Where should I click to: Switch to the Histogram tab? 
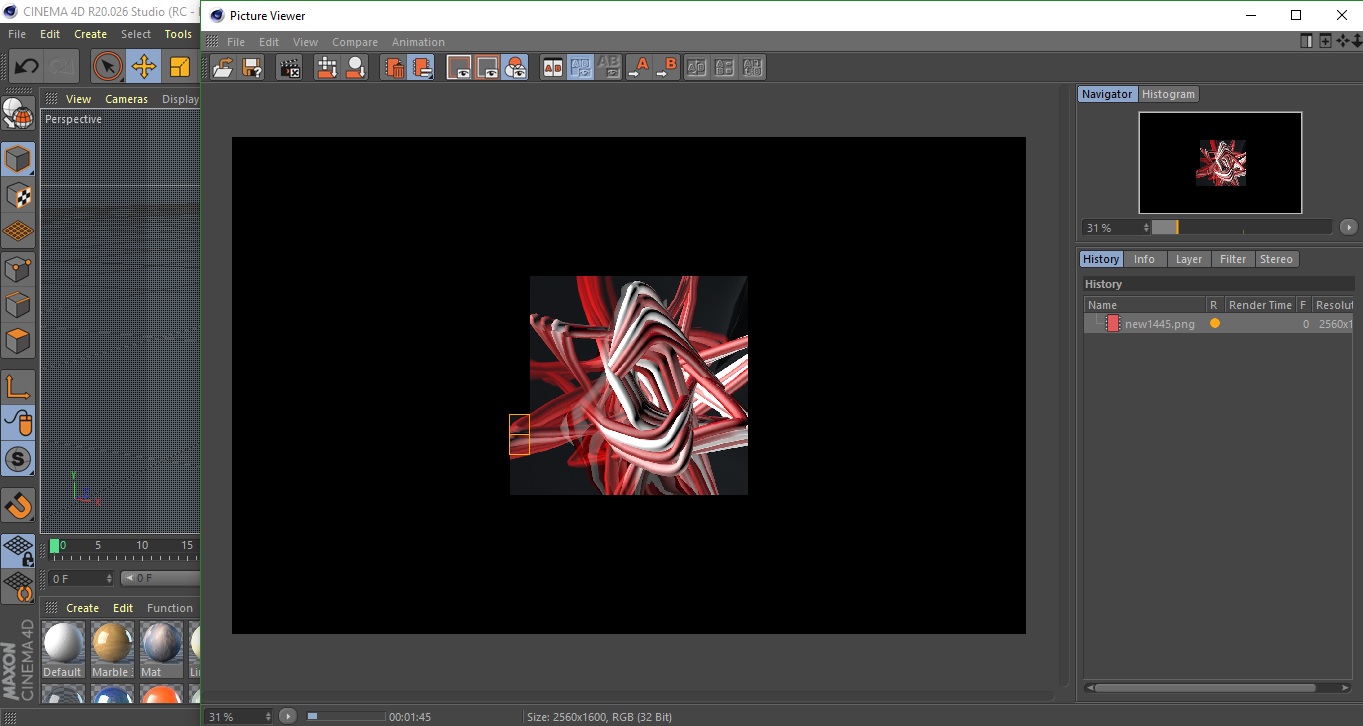coord(1168,94)
